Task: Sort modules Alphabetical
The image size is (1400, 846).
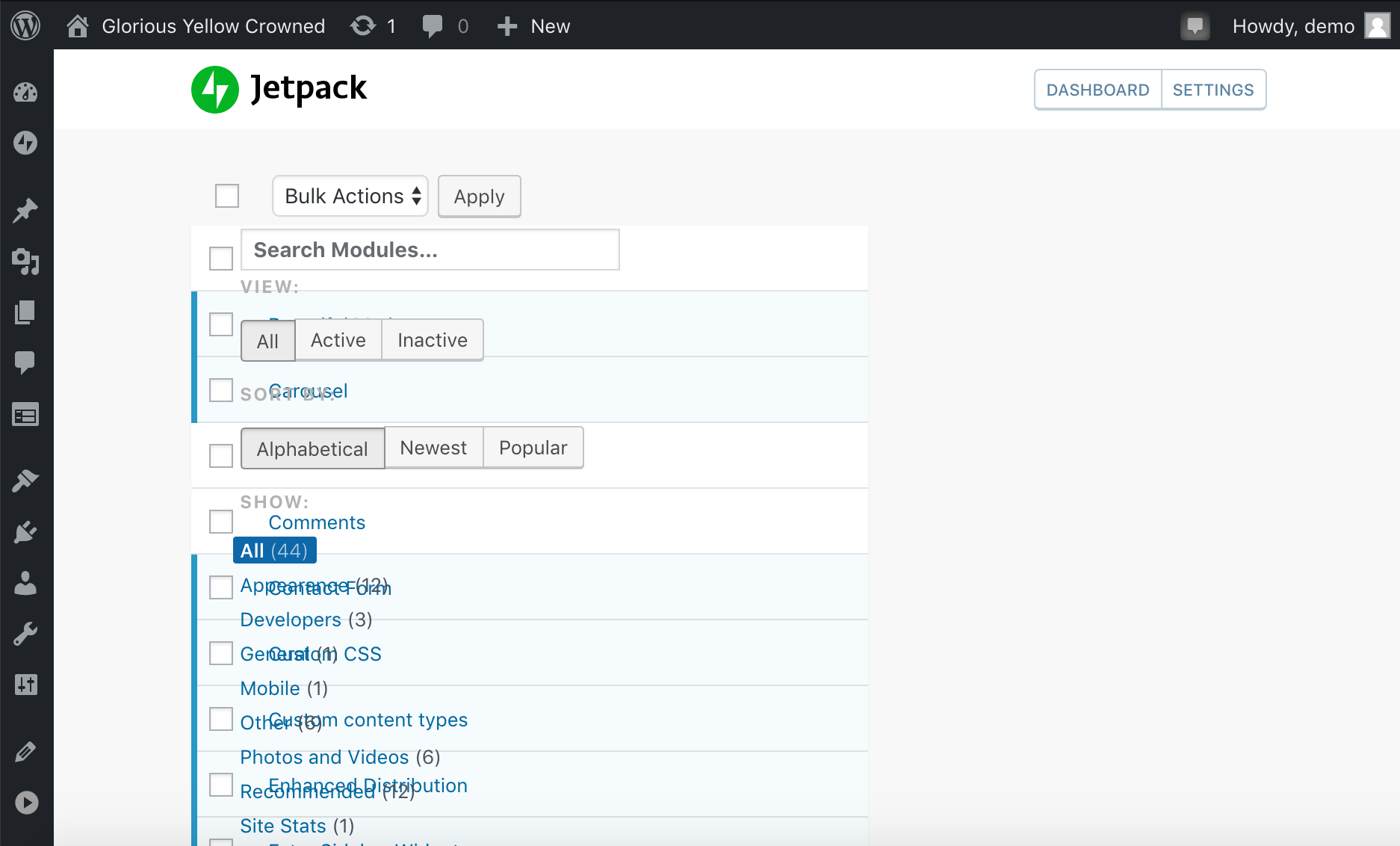Action: [312, 448]
